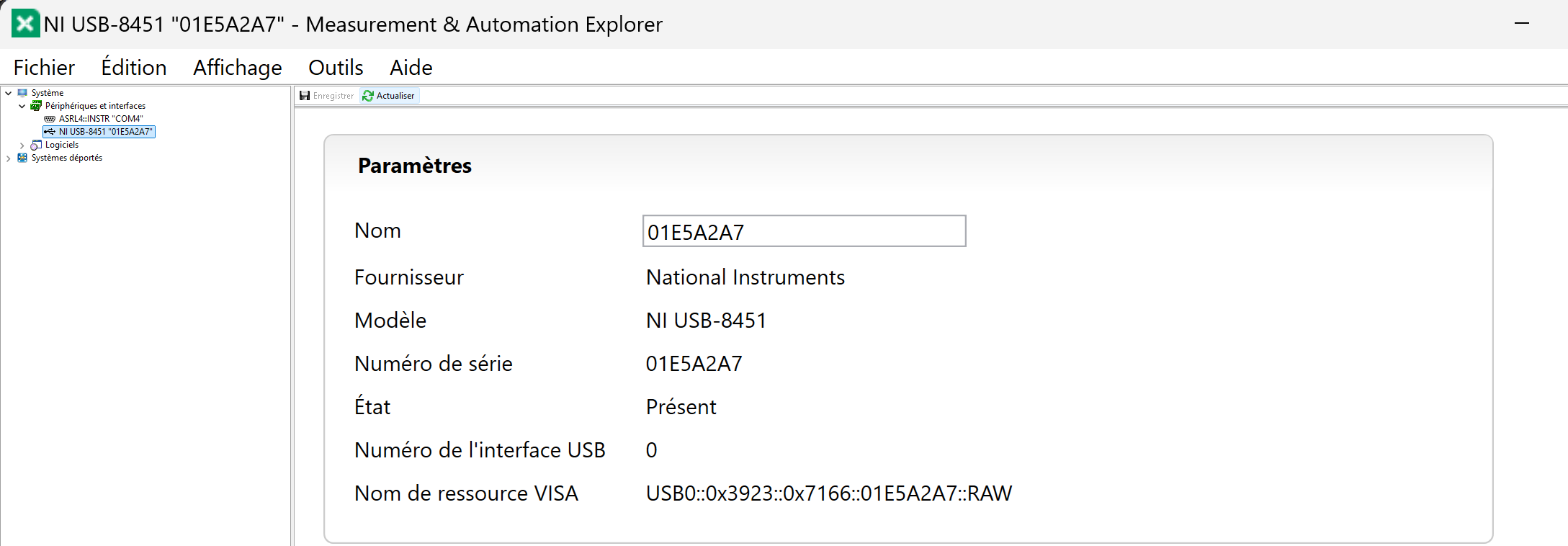The width and height of the screenshot is (1568, 546).
Task: Select Périphériques et interfaces tree item
Action: pos(95,106)
